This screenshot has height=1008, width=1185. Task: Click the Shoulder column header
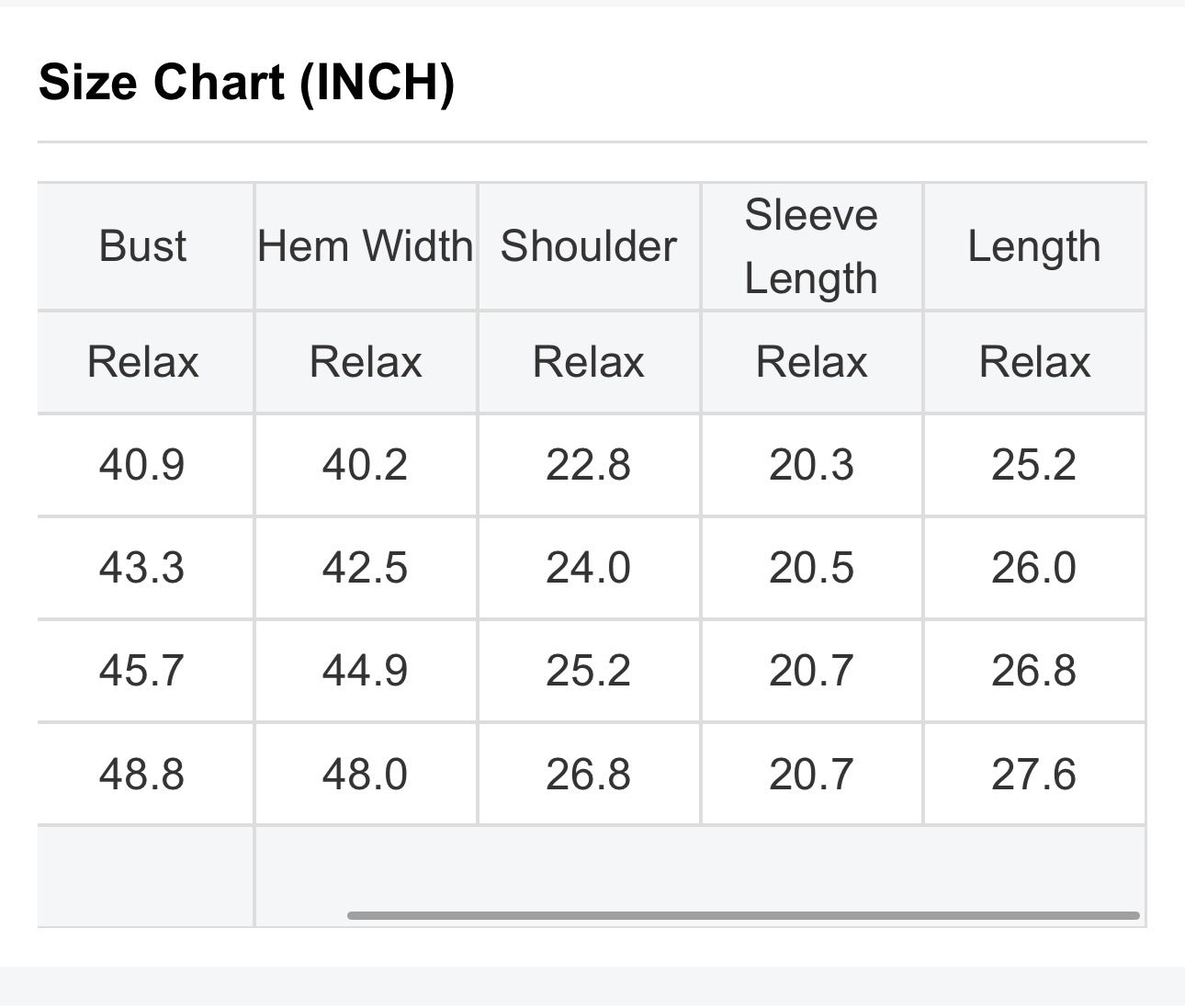(589, 246)
